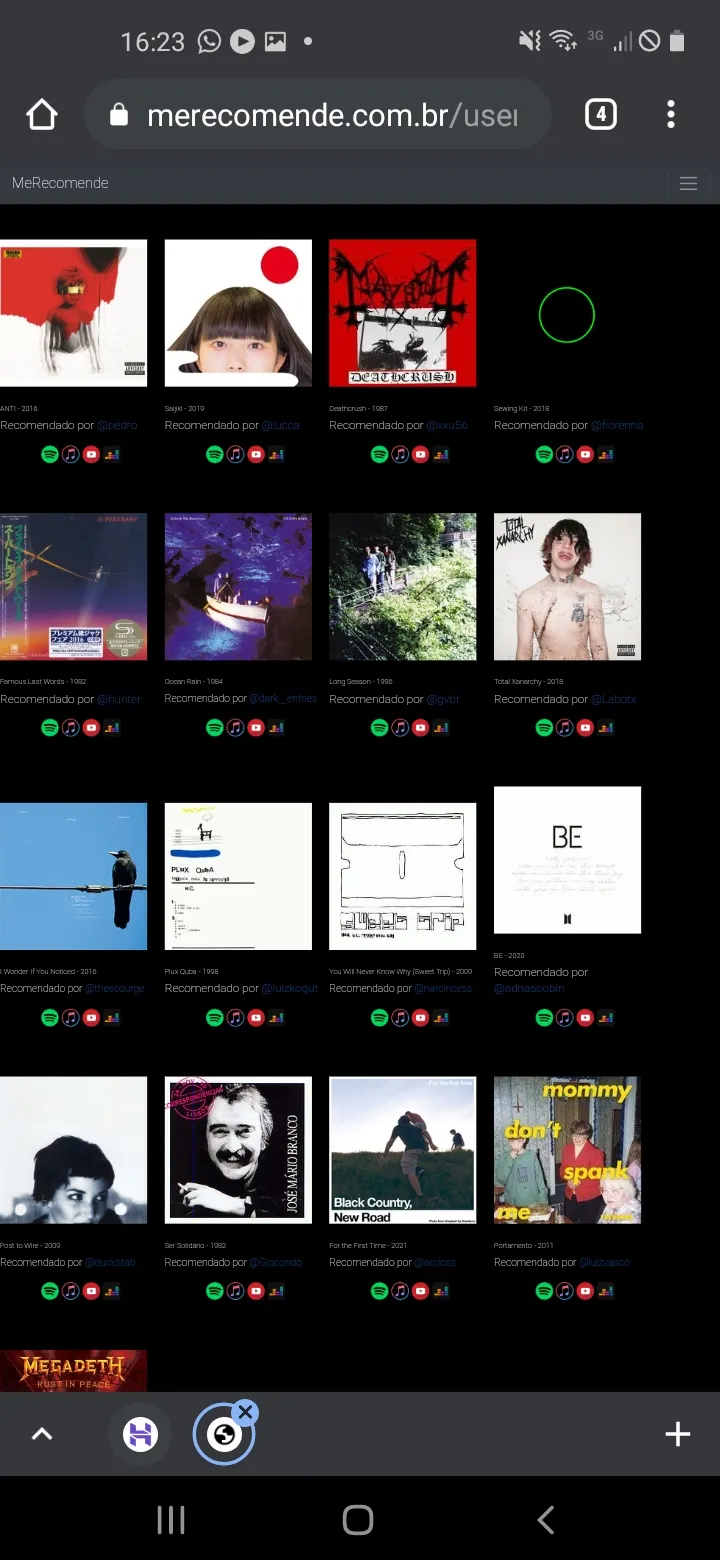
Task: Open YouTube icon for Total Xanarchy
Action: [585, 728]
